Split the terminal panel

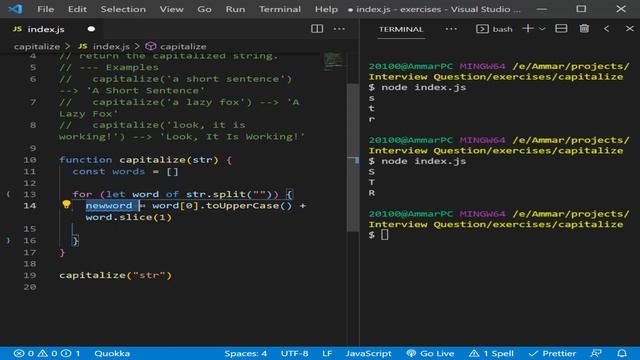click(561, 29)
